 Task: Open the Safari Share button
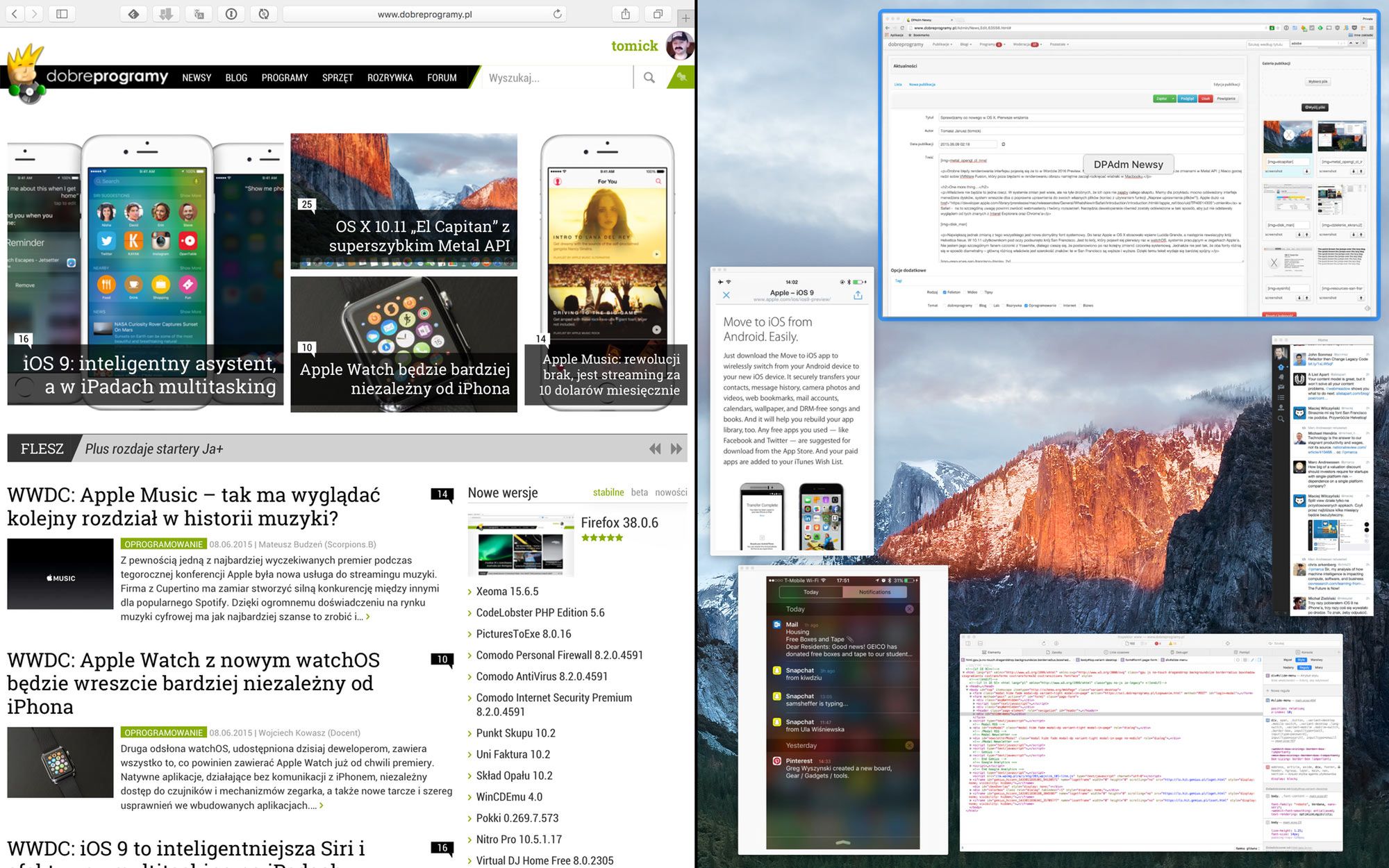point(625,14)
